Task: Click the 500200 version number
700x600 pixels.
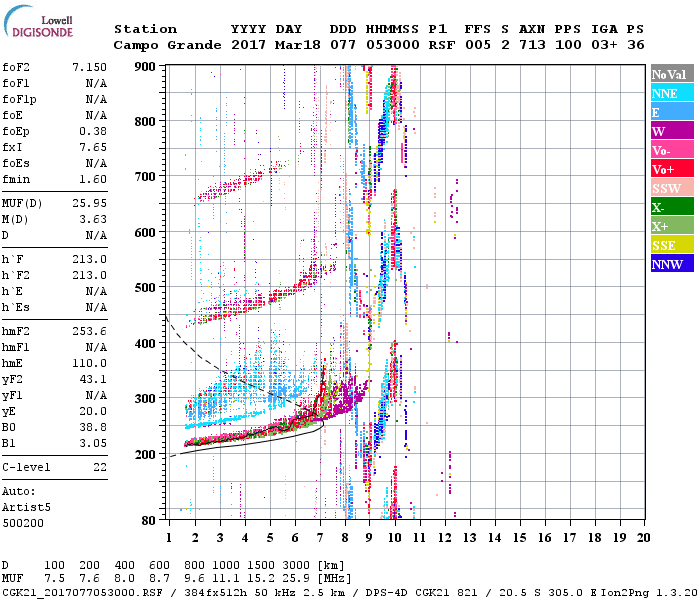Action: [23, 523]
